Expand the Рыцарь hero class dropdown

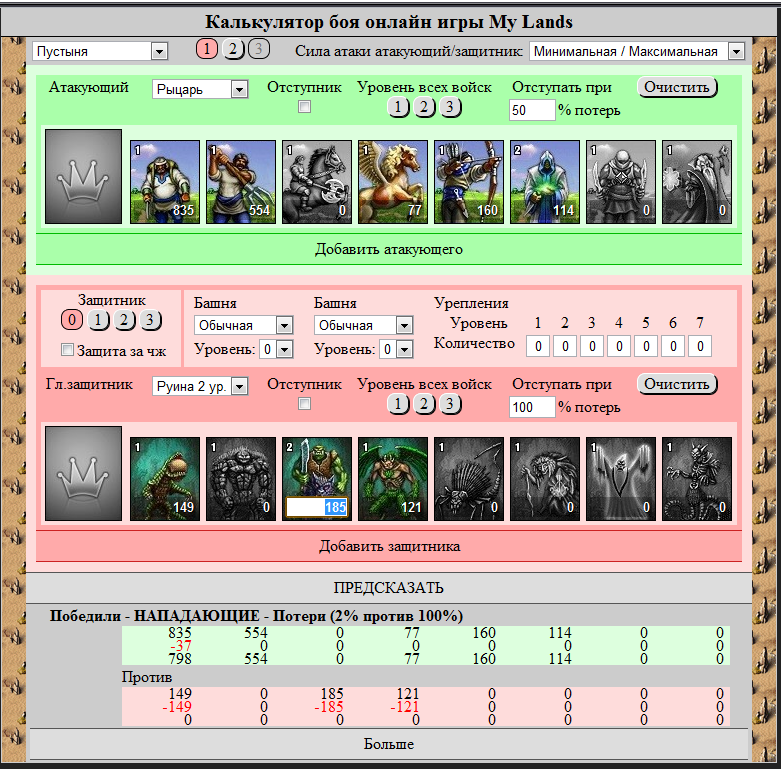(x=200, y=89)
